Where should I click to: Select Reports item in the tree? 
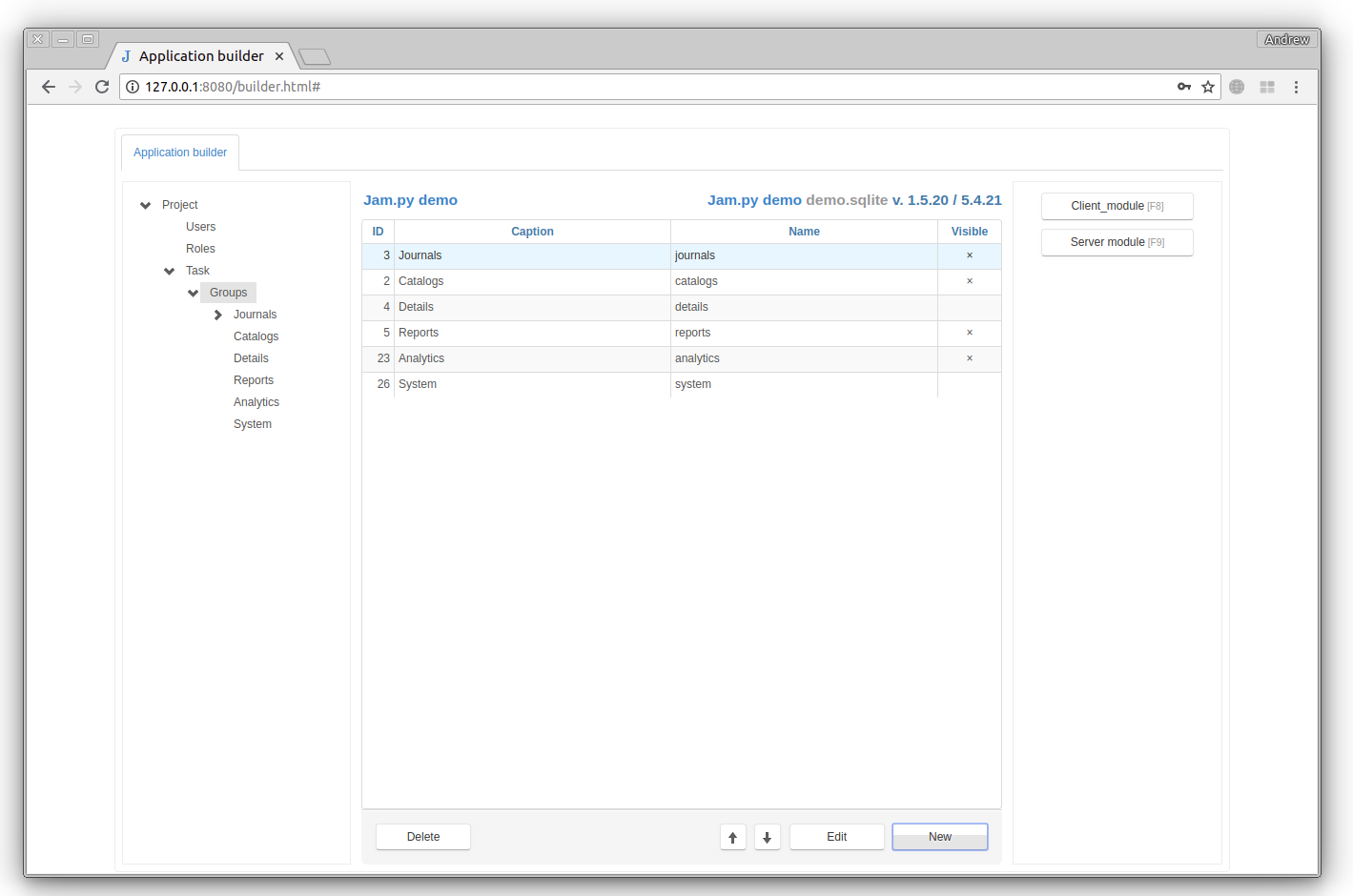[x=253, y=380]
